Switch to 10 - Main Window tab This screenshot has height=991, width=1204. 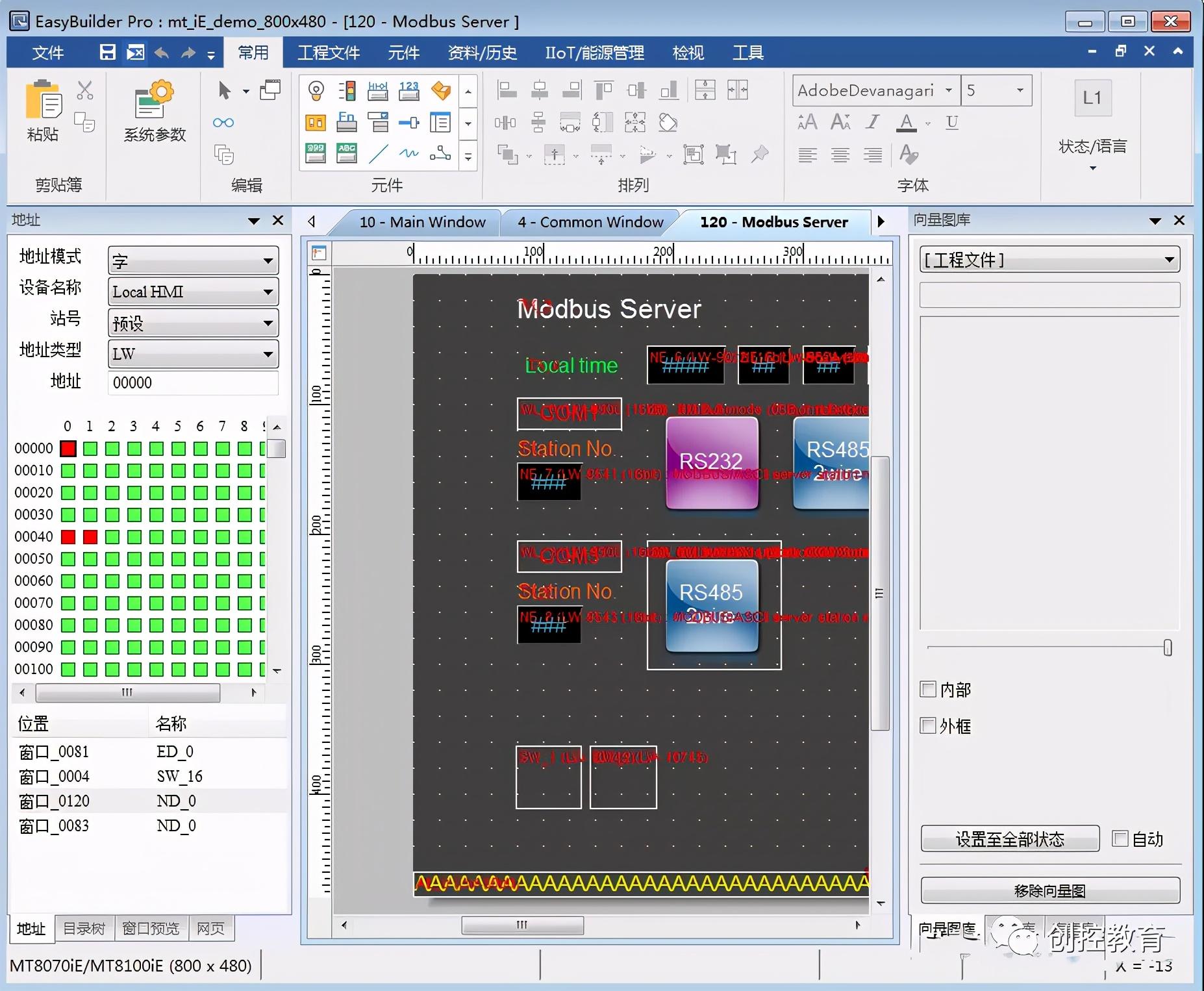point(422,222)
